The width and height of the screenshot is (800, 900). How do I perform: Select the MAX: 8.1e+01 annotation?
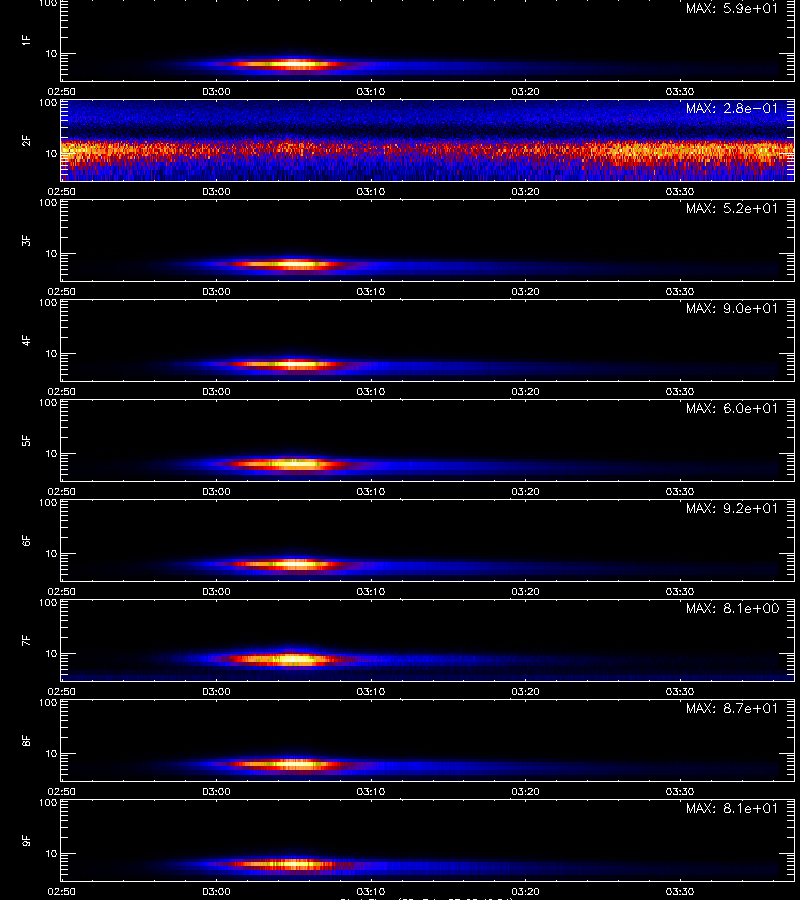tap(732, 808)
